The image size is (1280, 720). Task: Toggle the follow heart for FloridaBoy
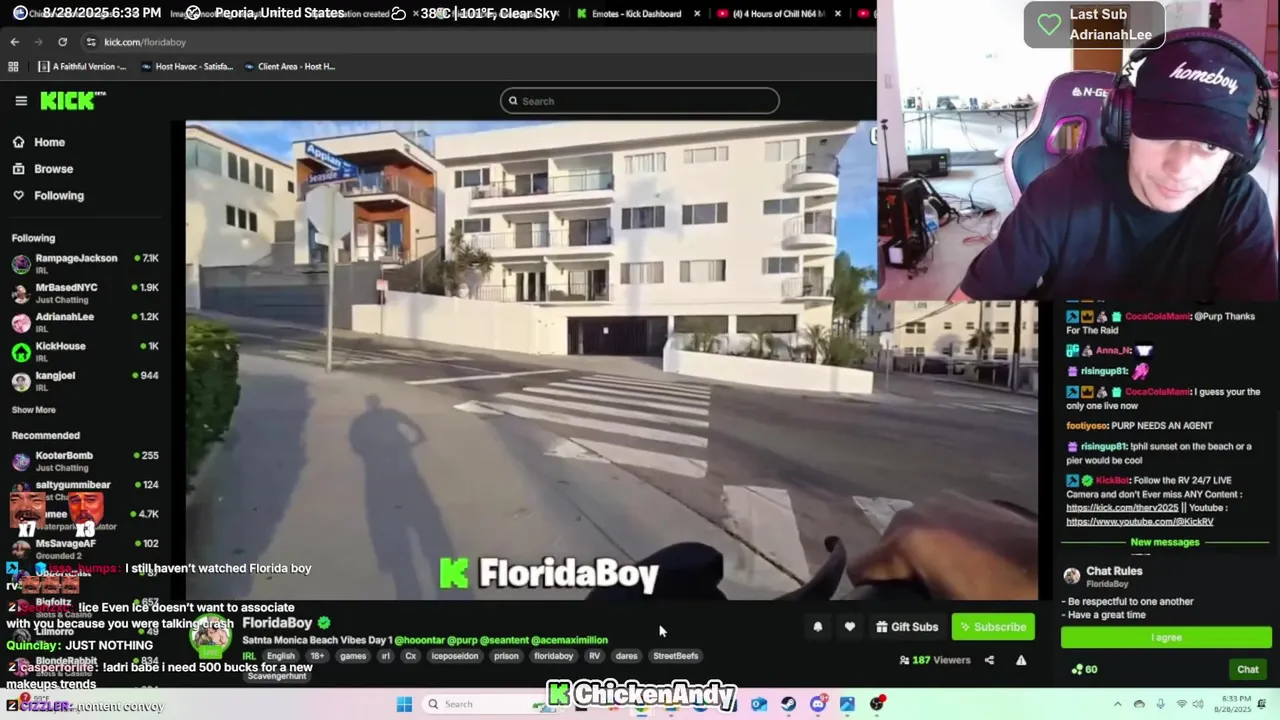pos(849,627)
